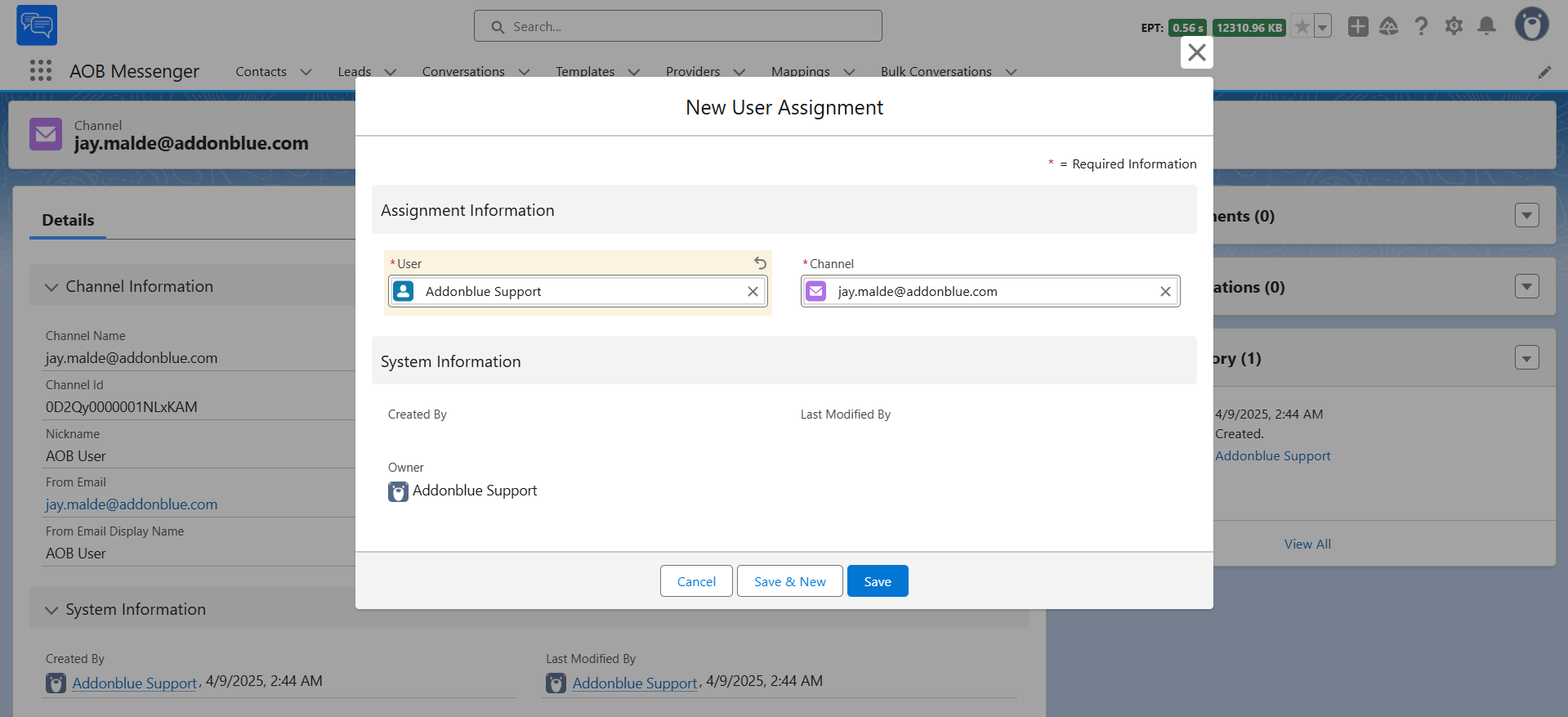Screen dimensions: 1568x717
Task: Open the Conversations navigation tab
Action: (x=463, y=72)
